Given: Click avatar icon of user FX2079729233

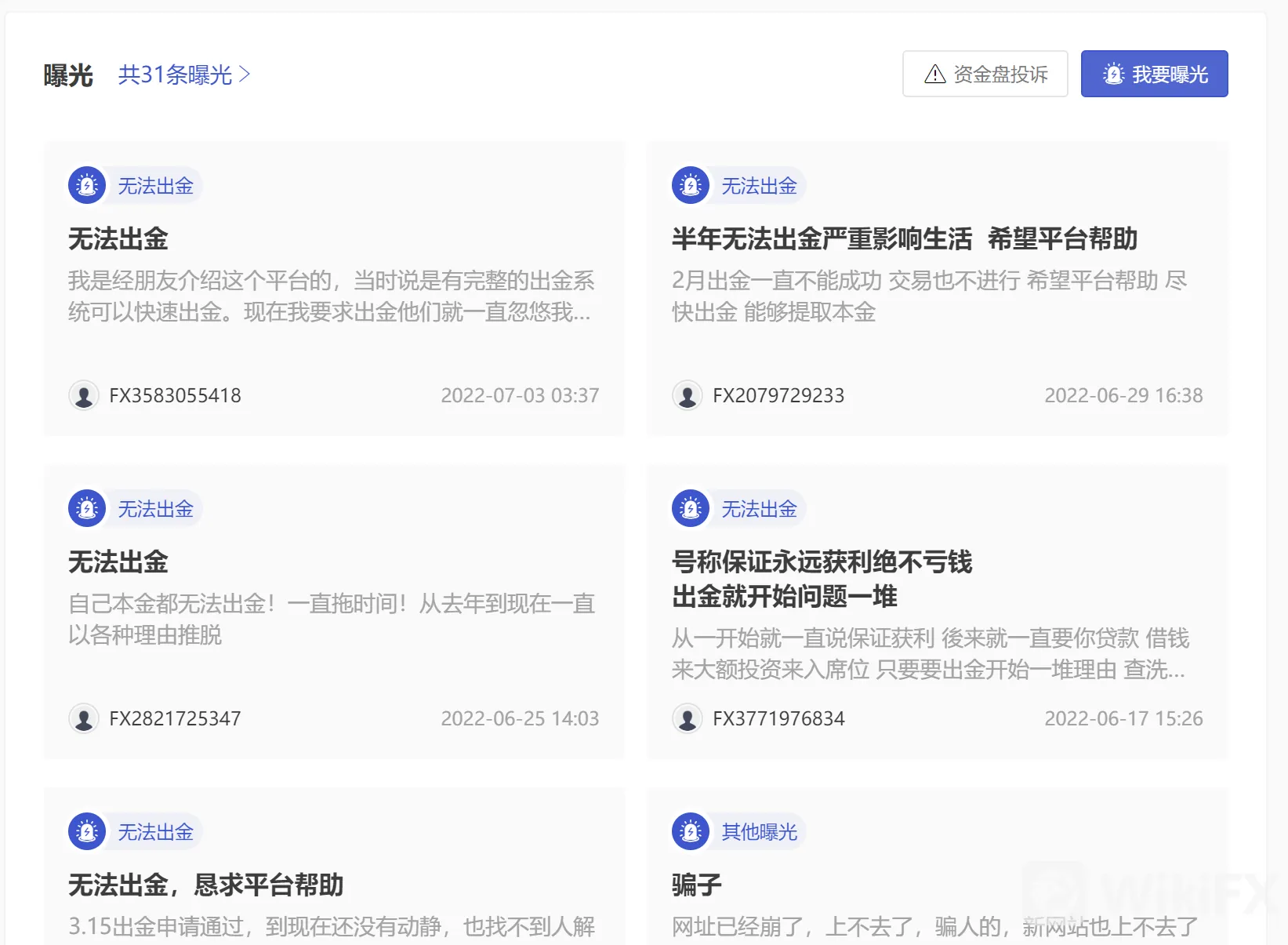Looking at the screenshot, I should (688, 395).
